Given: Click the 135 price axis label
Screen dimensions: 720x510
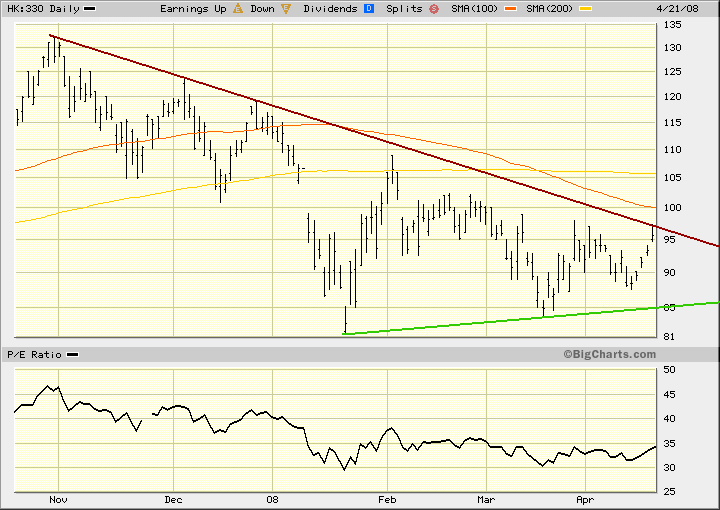Looking at the screenshot, I should coord(673,25).
